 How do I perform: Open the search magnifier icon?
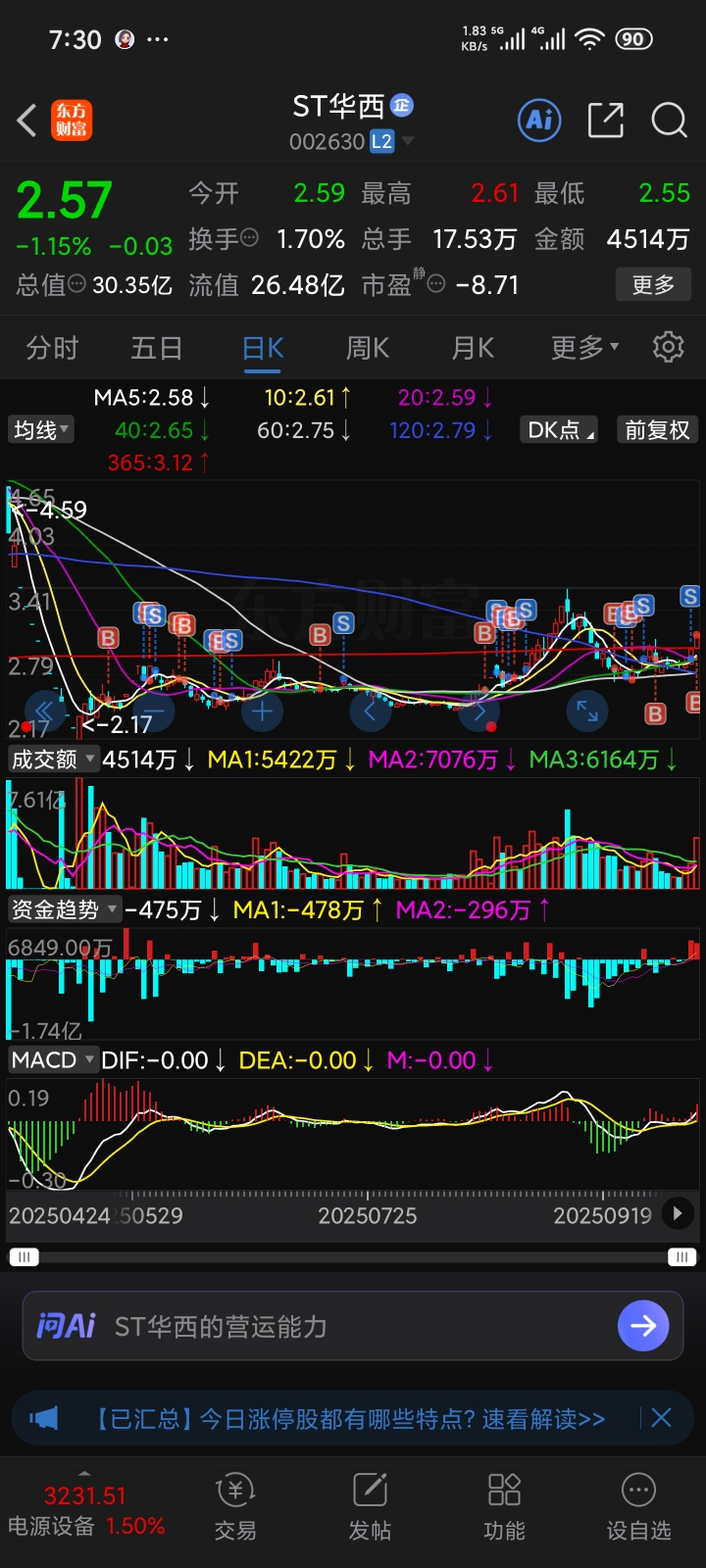pyautogui.click(x=669, y=120)
